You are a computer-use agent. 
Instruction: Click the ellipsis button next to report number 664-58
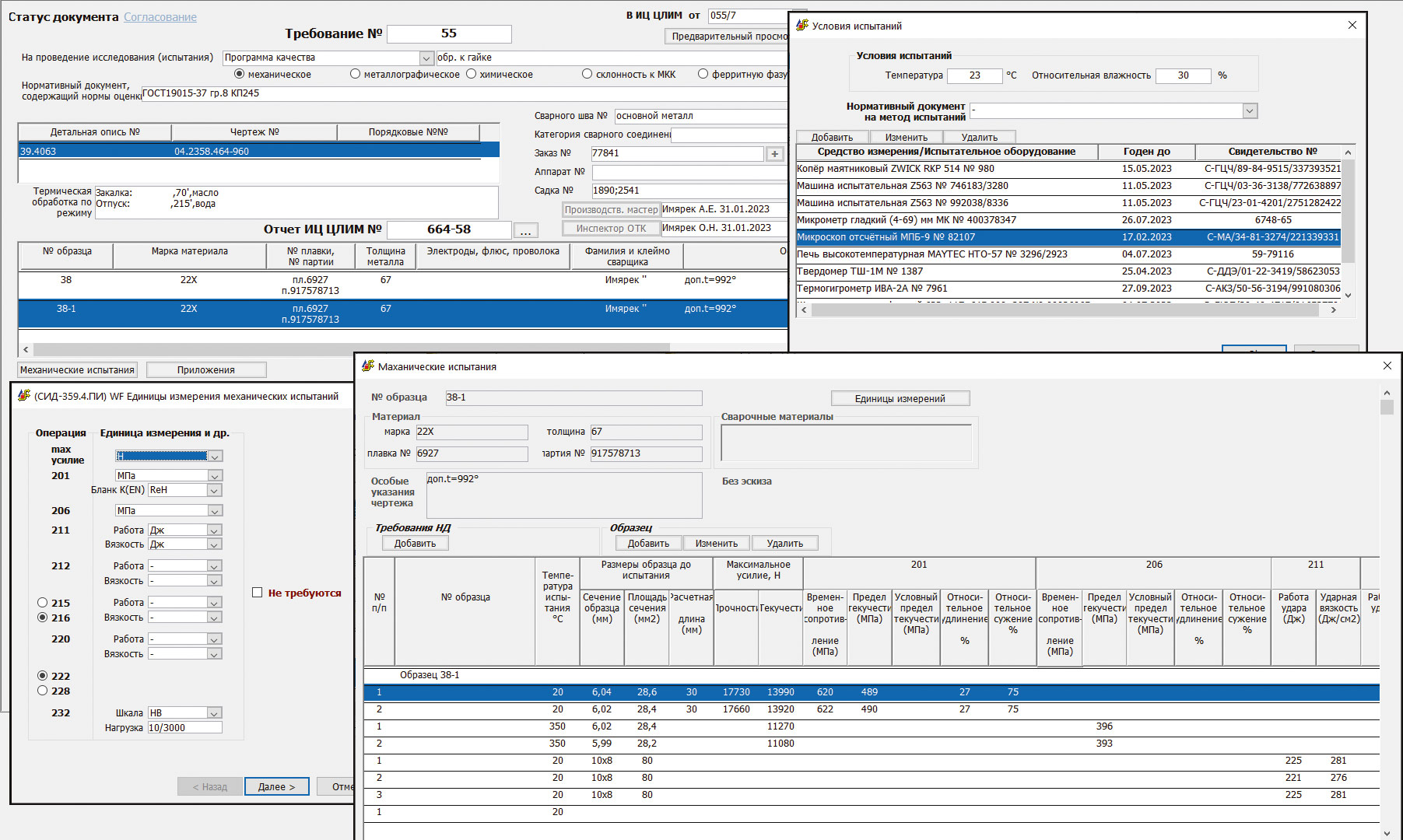click(525, 231)
